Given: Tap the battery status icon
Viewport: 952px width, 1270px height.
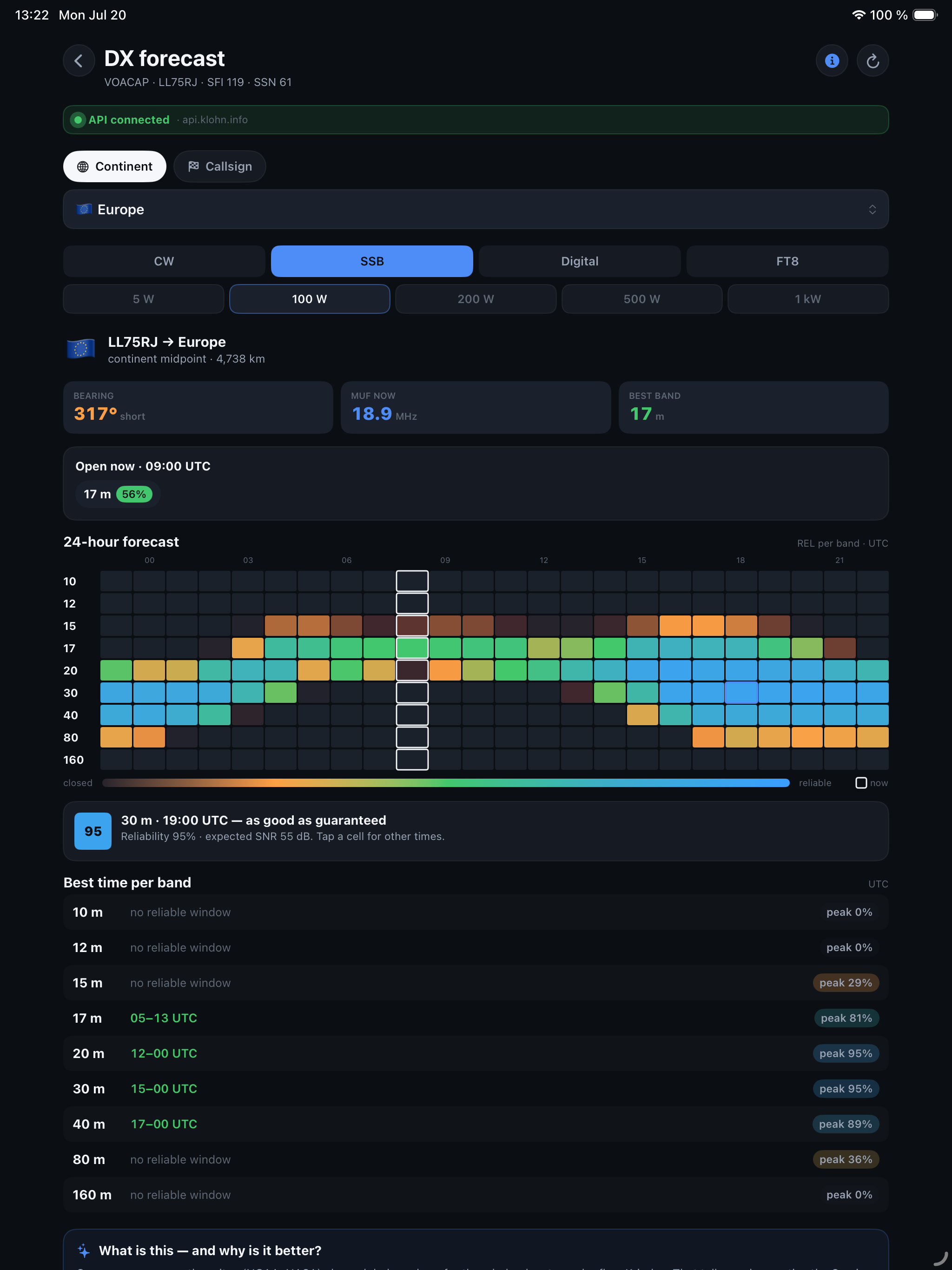Looking at the screenshot, I should pos(925,15).
